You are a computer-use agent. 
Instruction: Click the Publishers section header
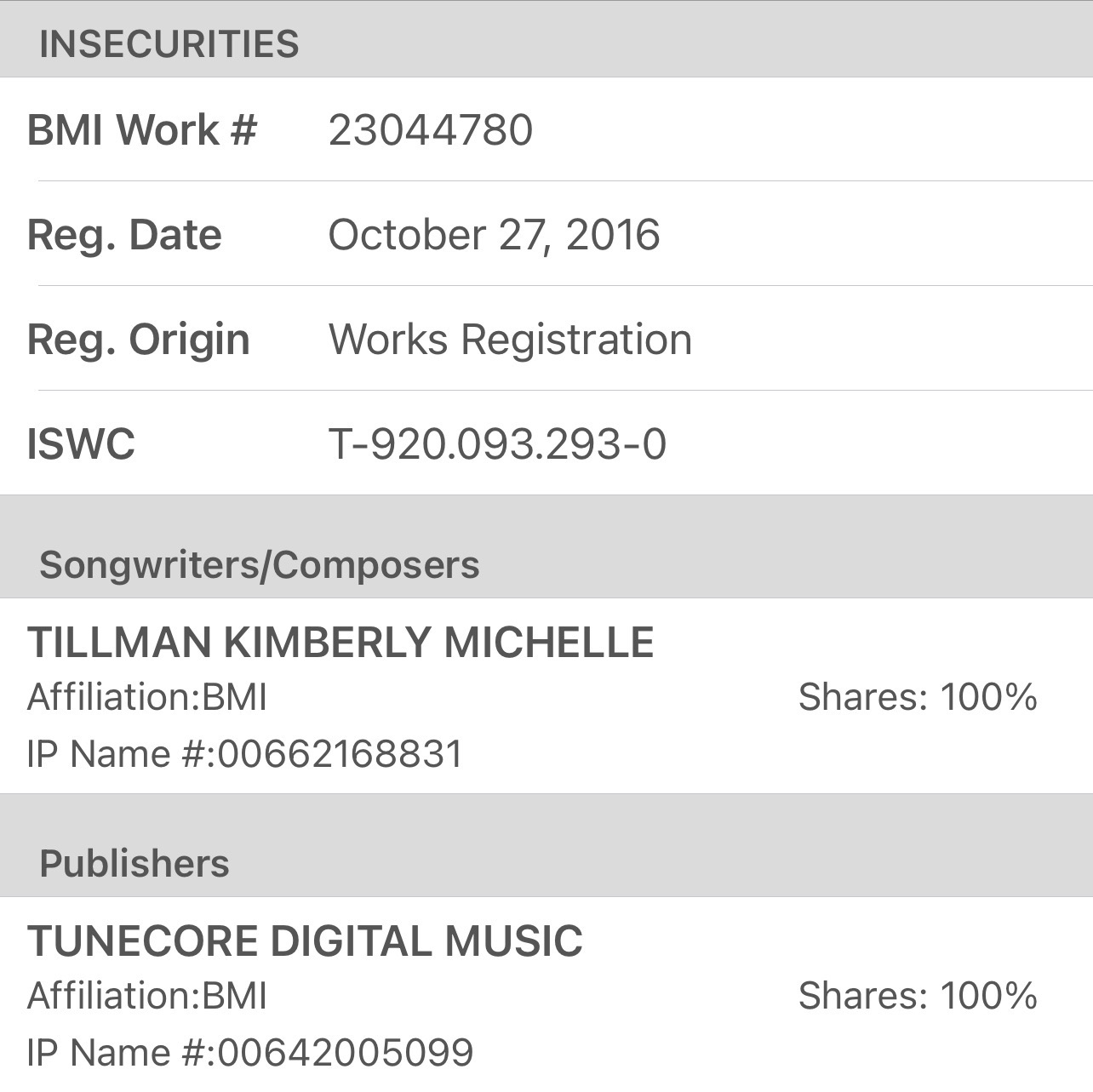point(134,864)
